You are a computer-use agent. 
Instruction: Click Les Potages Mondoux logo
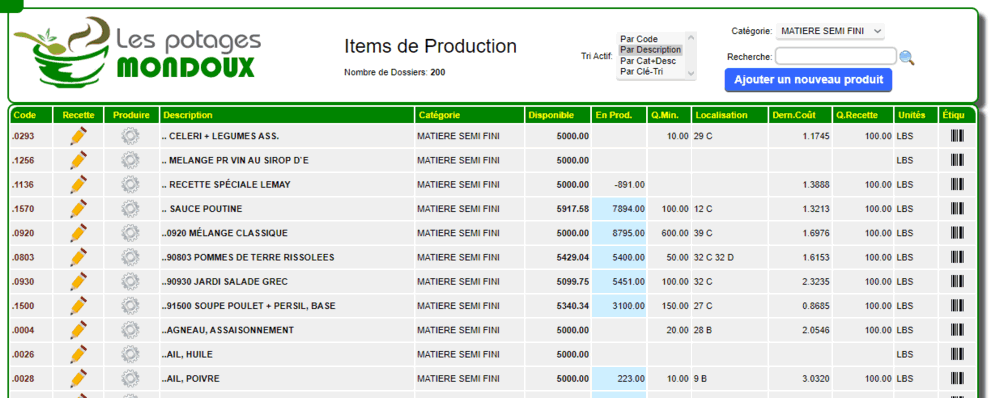point(138,52)
